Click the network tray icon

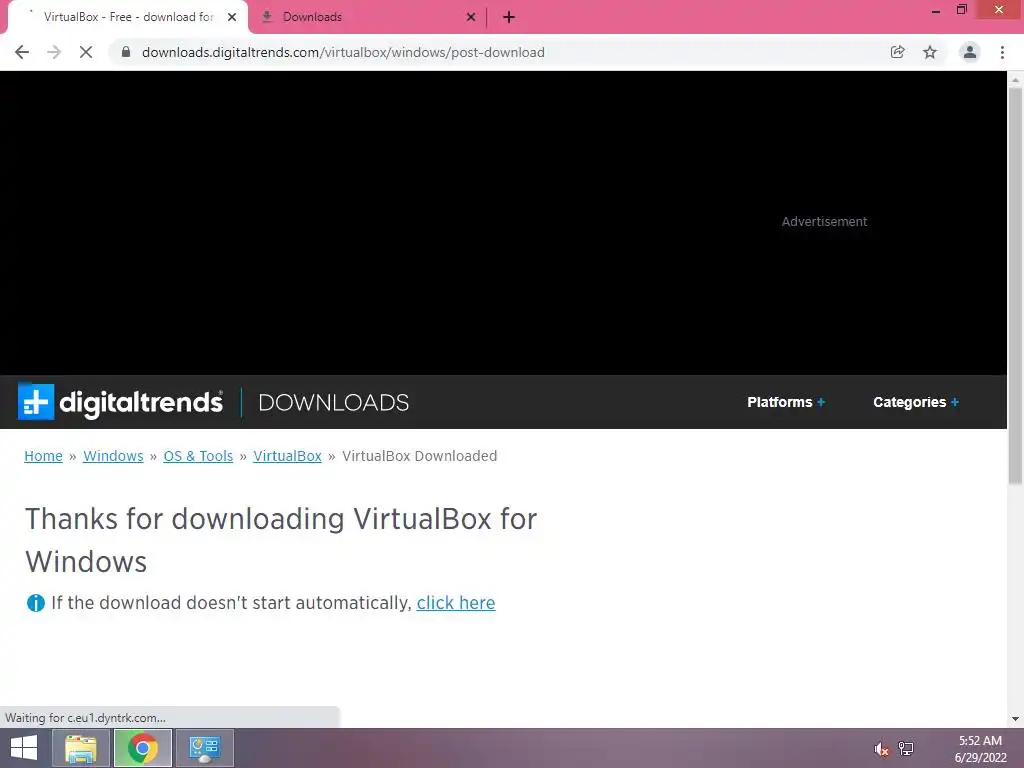pos(906,749)
